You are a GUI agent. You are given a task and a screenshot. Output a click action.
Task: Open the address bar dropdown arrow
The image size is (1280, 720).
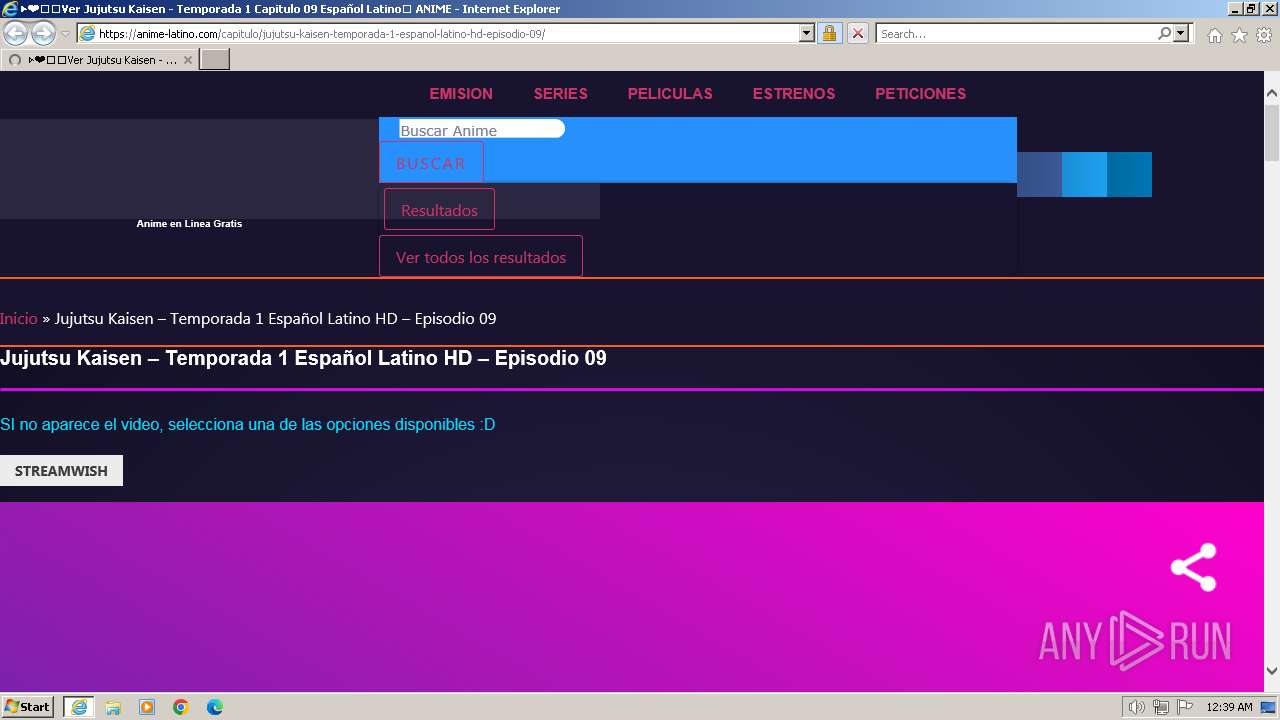(807, 33)
